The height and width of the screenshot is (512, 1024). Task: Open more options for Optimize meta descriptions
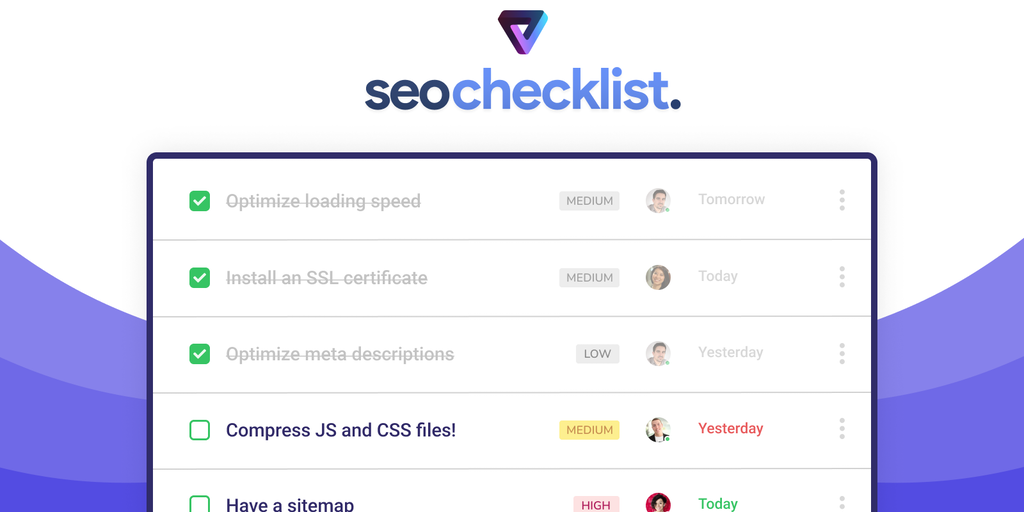coord(842,353)
